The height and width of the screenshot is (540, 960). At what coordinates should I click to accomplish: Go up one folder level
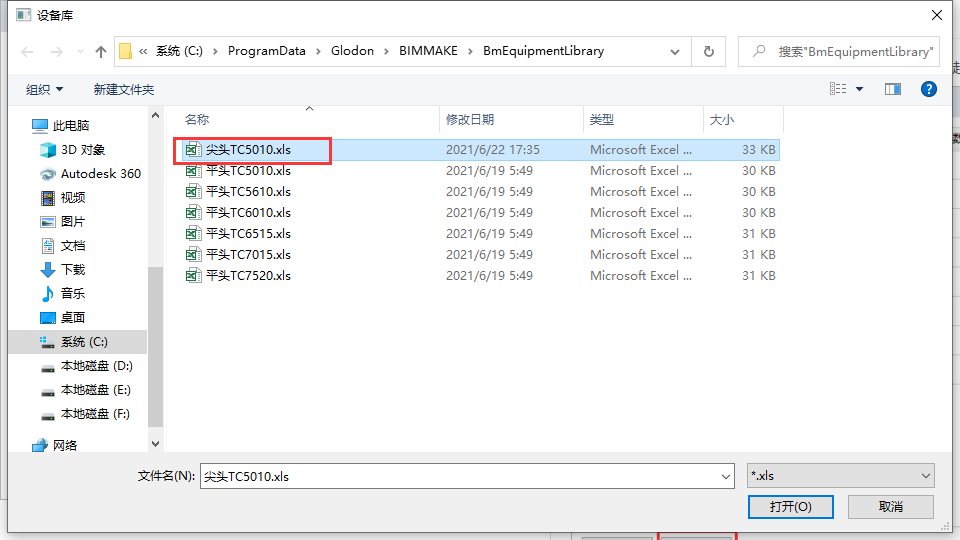(x=101, y=52)
